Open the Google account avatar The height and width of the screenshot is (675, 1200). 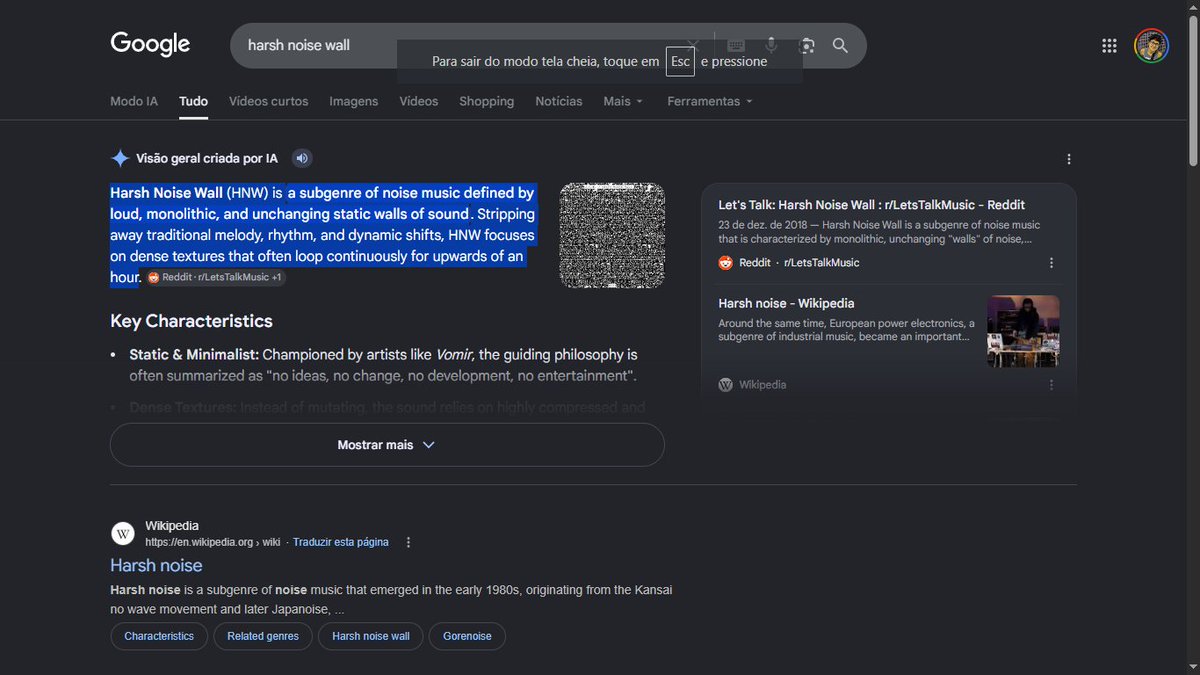click(x=1151, y=45)
